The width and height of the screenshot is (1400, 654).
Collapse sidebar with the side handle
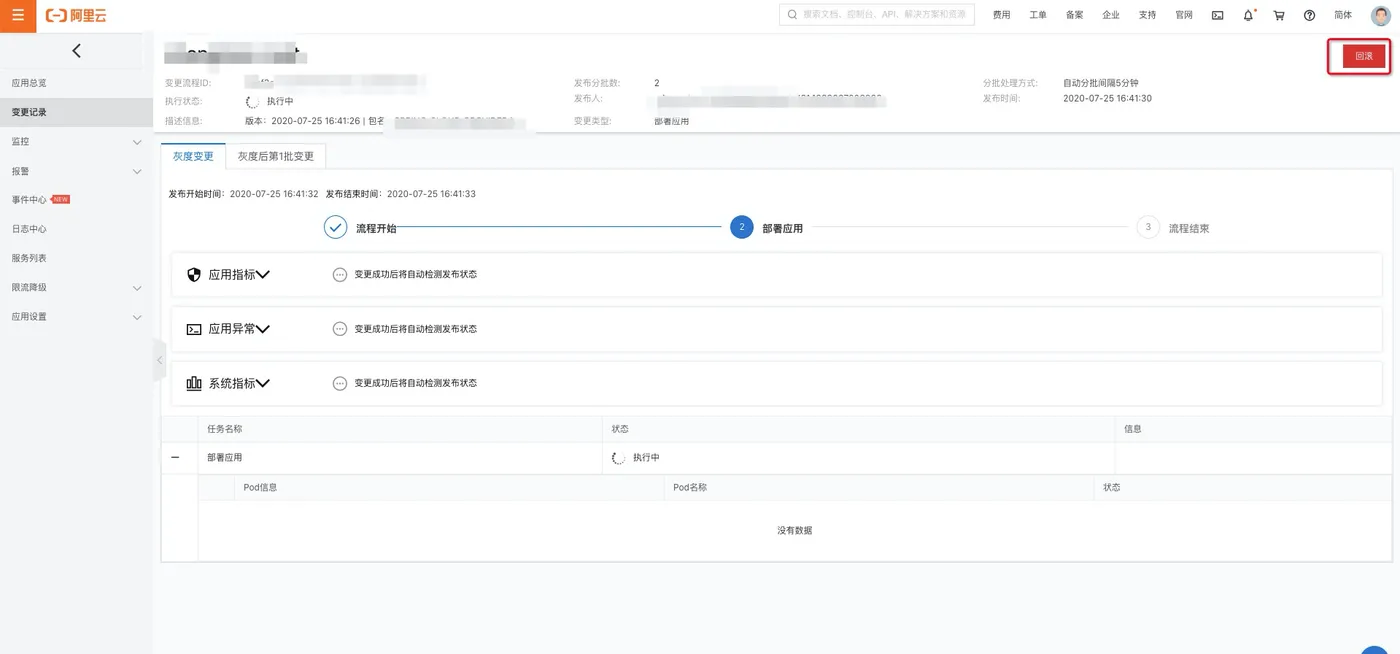(x=159, y=360)
